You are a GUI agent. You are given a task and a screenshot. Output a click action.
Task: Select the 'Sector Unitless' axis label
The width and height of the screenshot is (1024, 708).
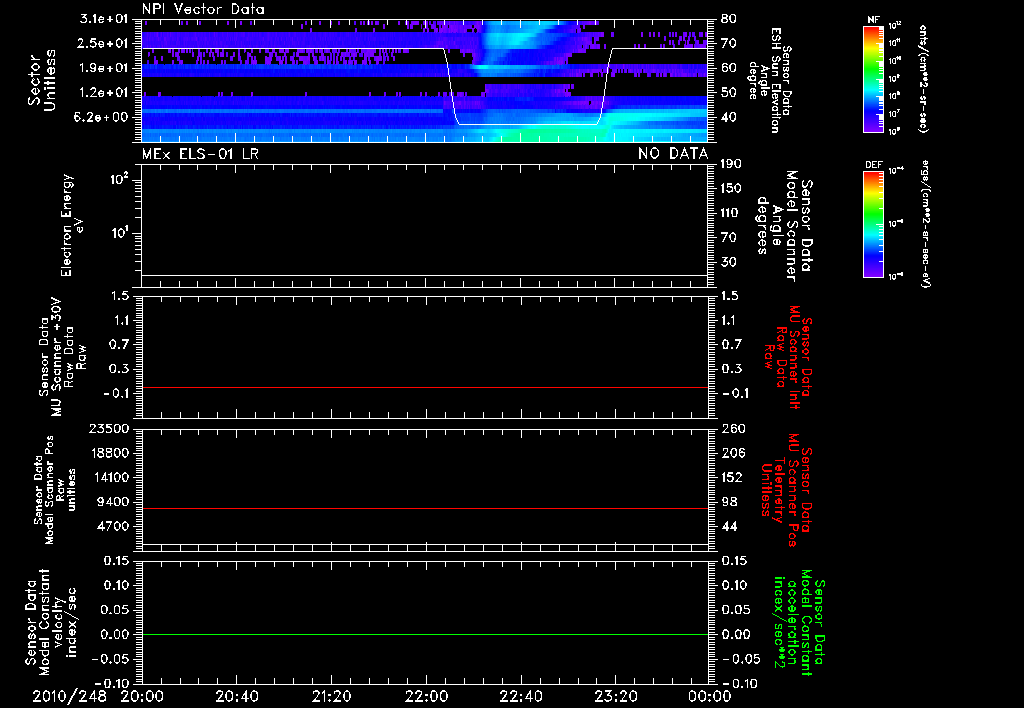pyautogui.click(x=42, y=80)
